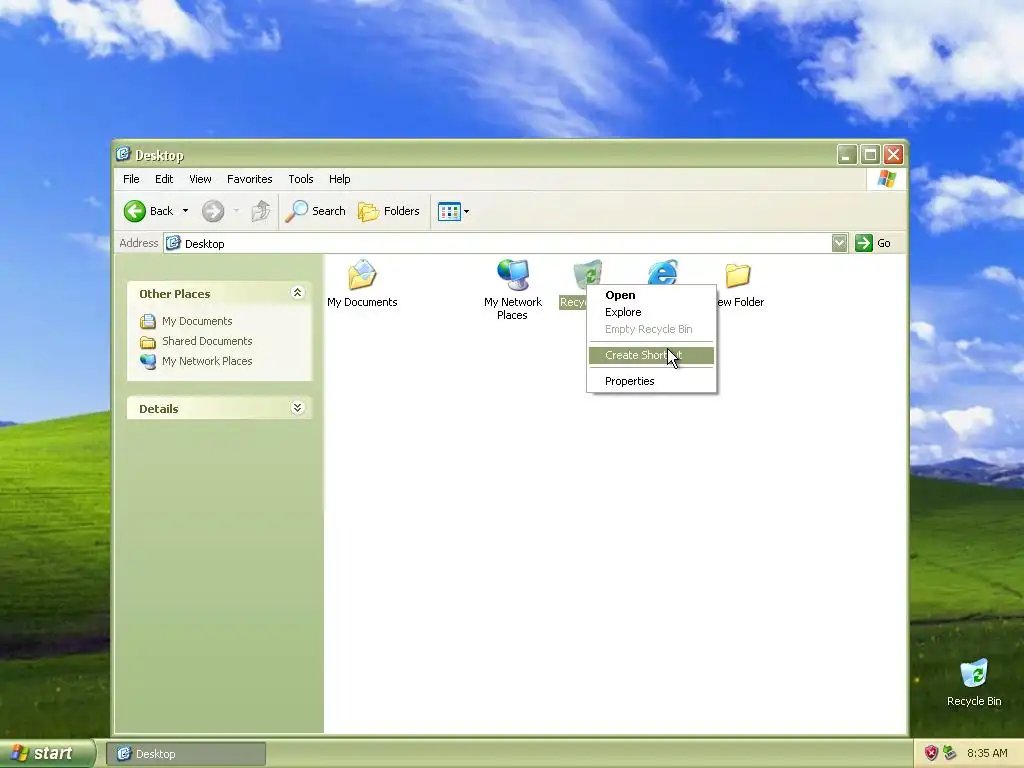Click the Desktop title bar icon

(123, 153)
